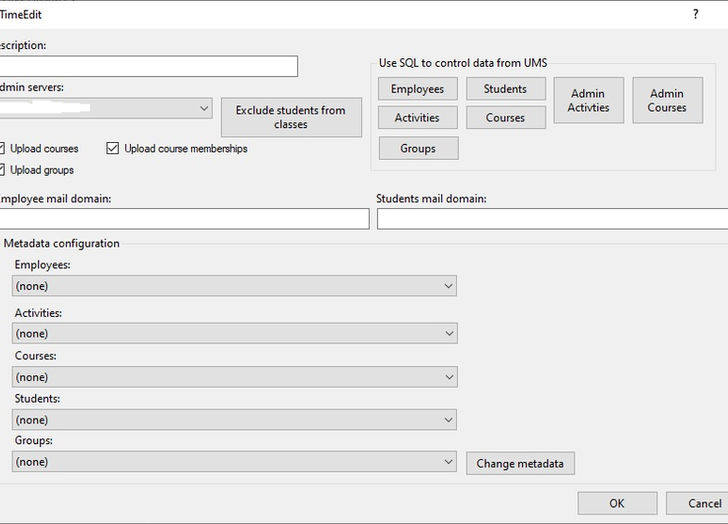The image size is (728, 524).
Task: Toggle Upload course memberships checkbox
Action: click(112, 148)
